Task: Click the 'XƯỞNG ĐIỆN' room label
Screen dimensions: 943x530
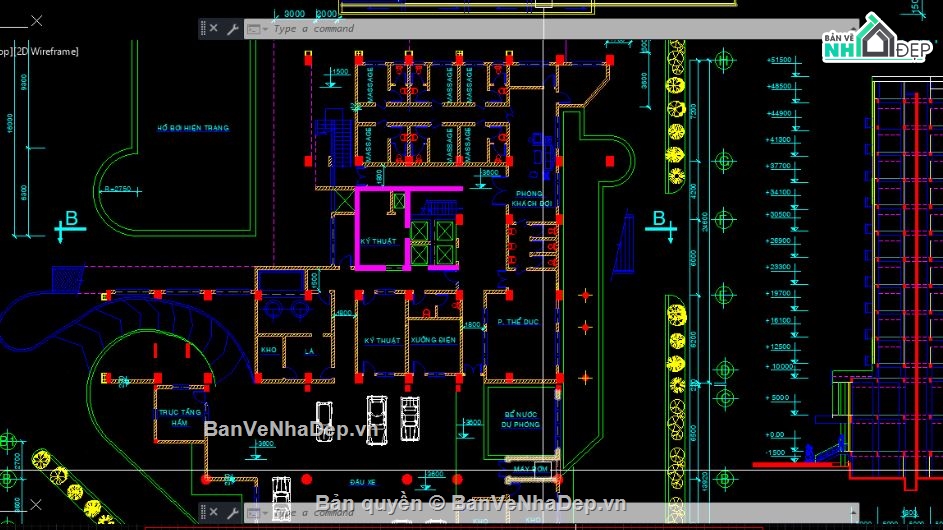Action: 433,340
